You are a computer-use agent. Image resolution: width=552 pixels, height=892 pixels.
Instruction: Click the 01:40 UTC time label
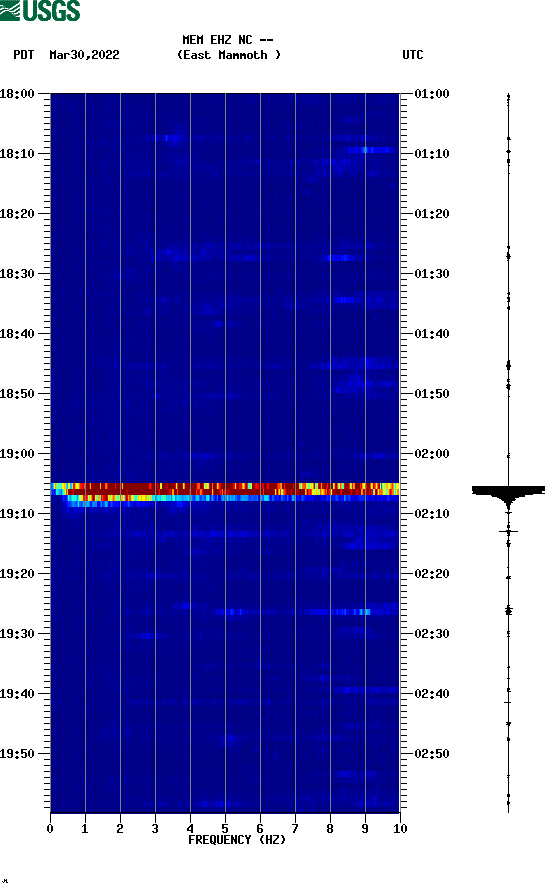click(x=432, y=334)
